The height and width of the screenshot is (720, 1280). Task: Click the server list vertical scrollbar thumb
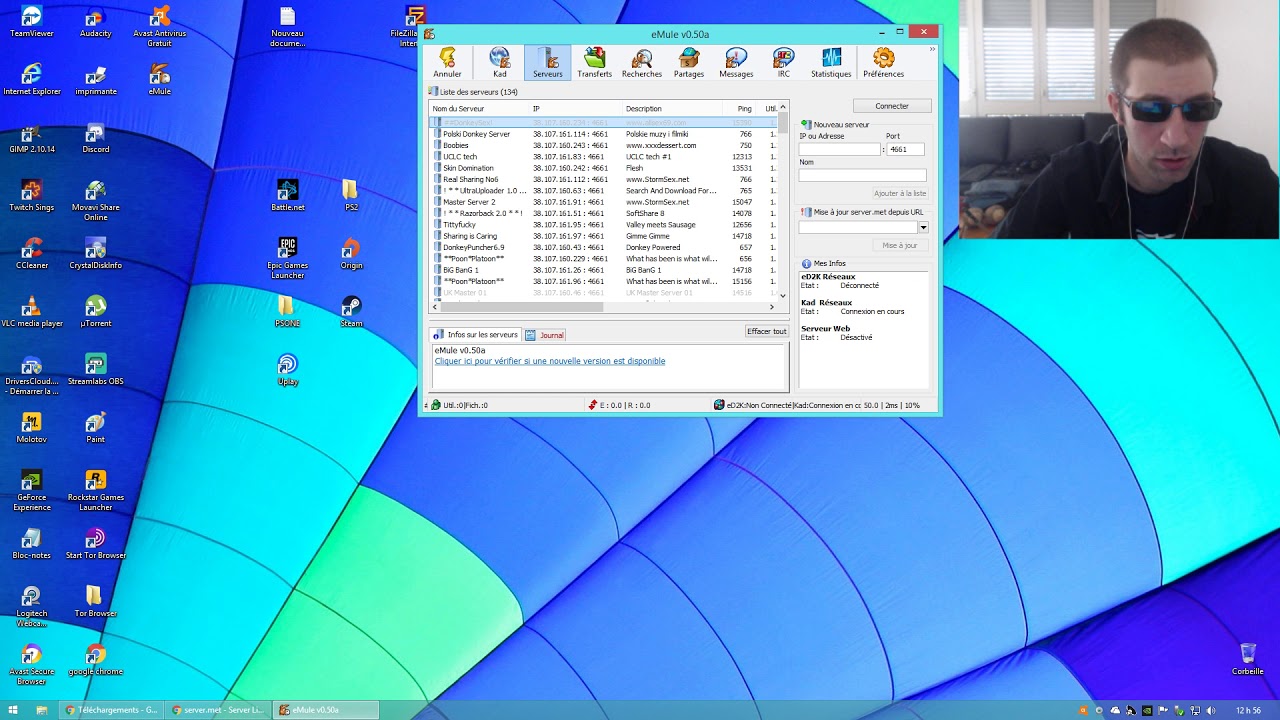tap(783, 123)
